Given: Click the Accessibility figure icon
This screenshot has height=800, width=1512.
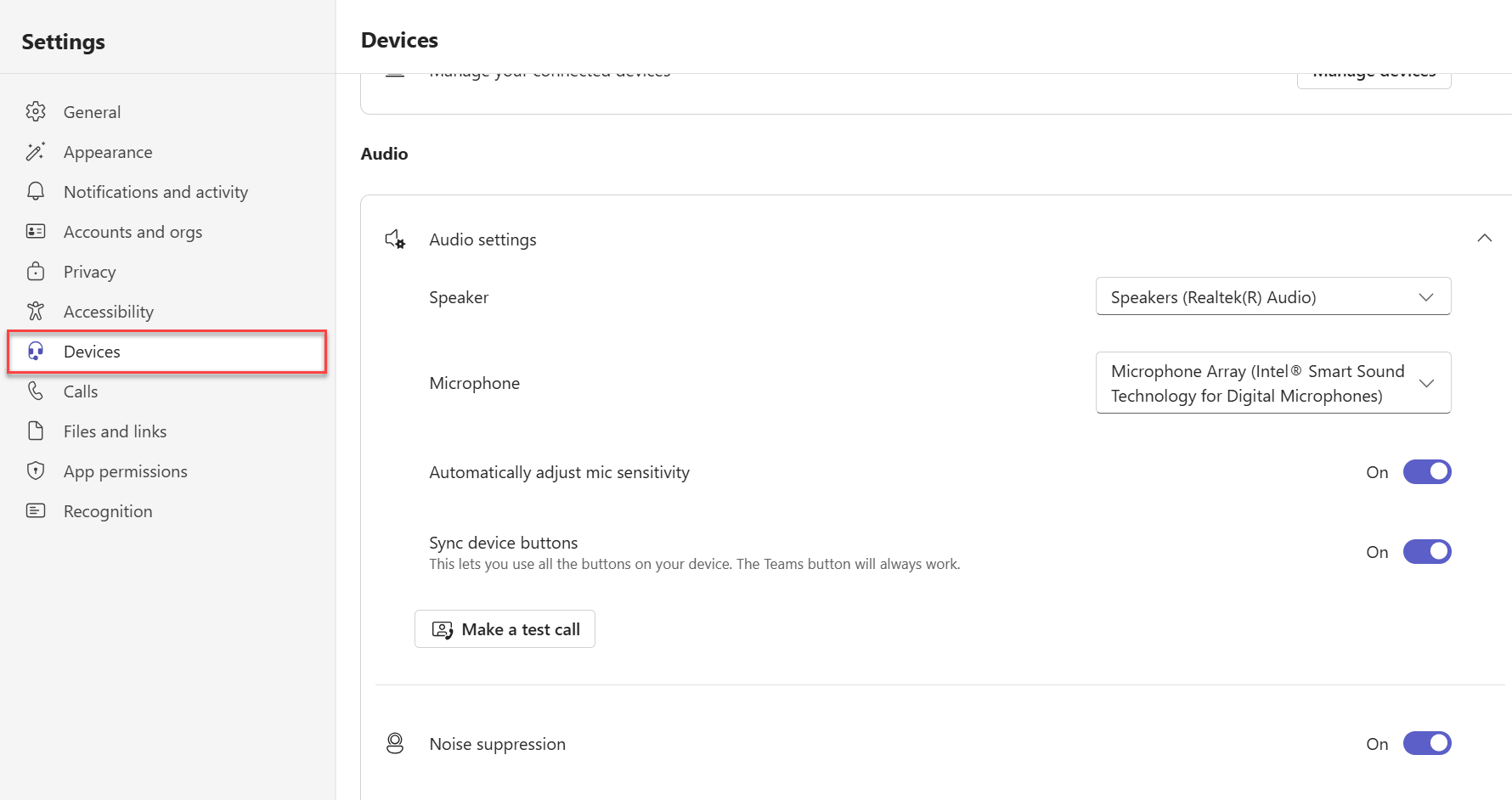Looking at the screenshot, I should coord(36,312).
